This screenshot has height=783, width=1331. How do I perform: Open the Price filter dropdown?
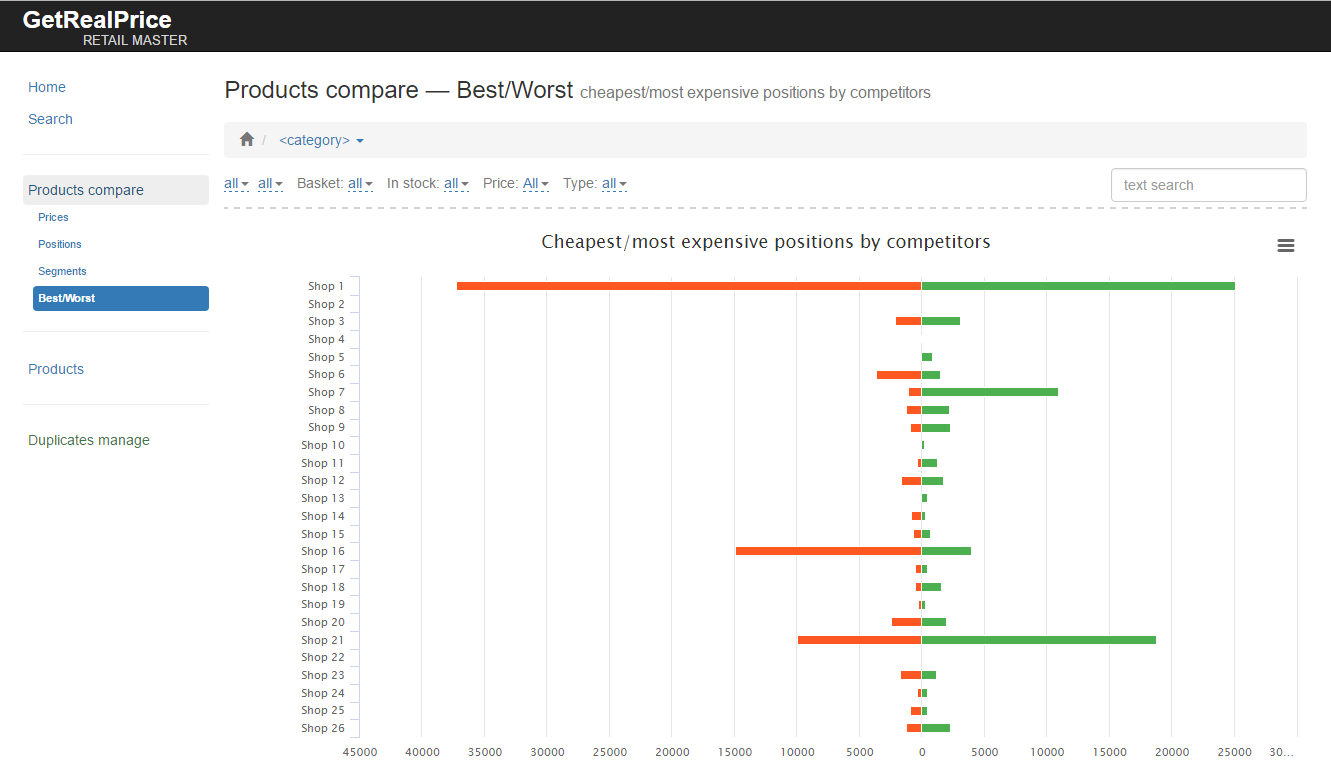pos(535,184)
